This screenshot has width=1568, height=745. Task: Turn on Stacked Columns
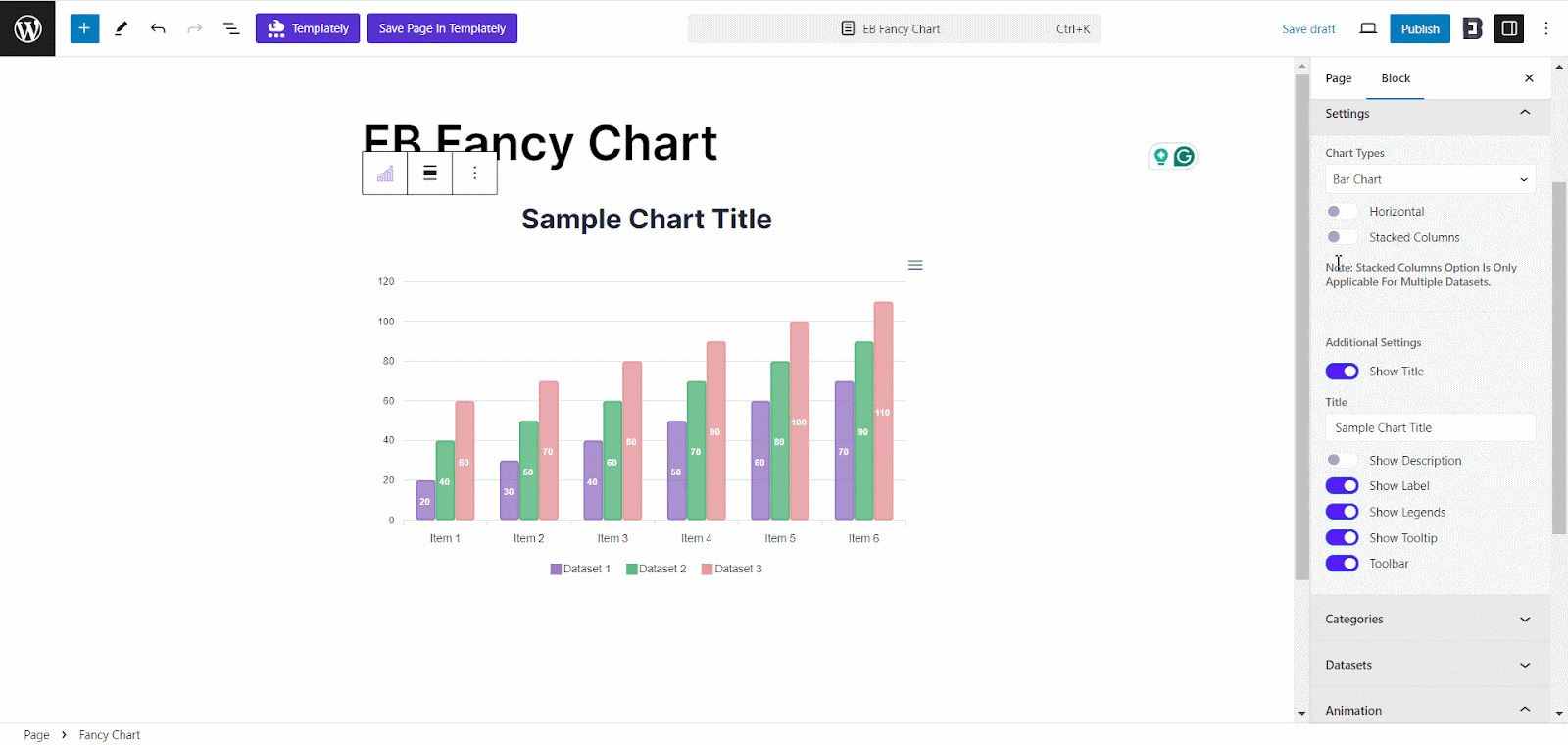[x=1342, y=236]
